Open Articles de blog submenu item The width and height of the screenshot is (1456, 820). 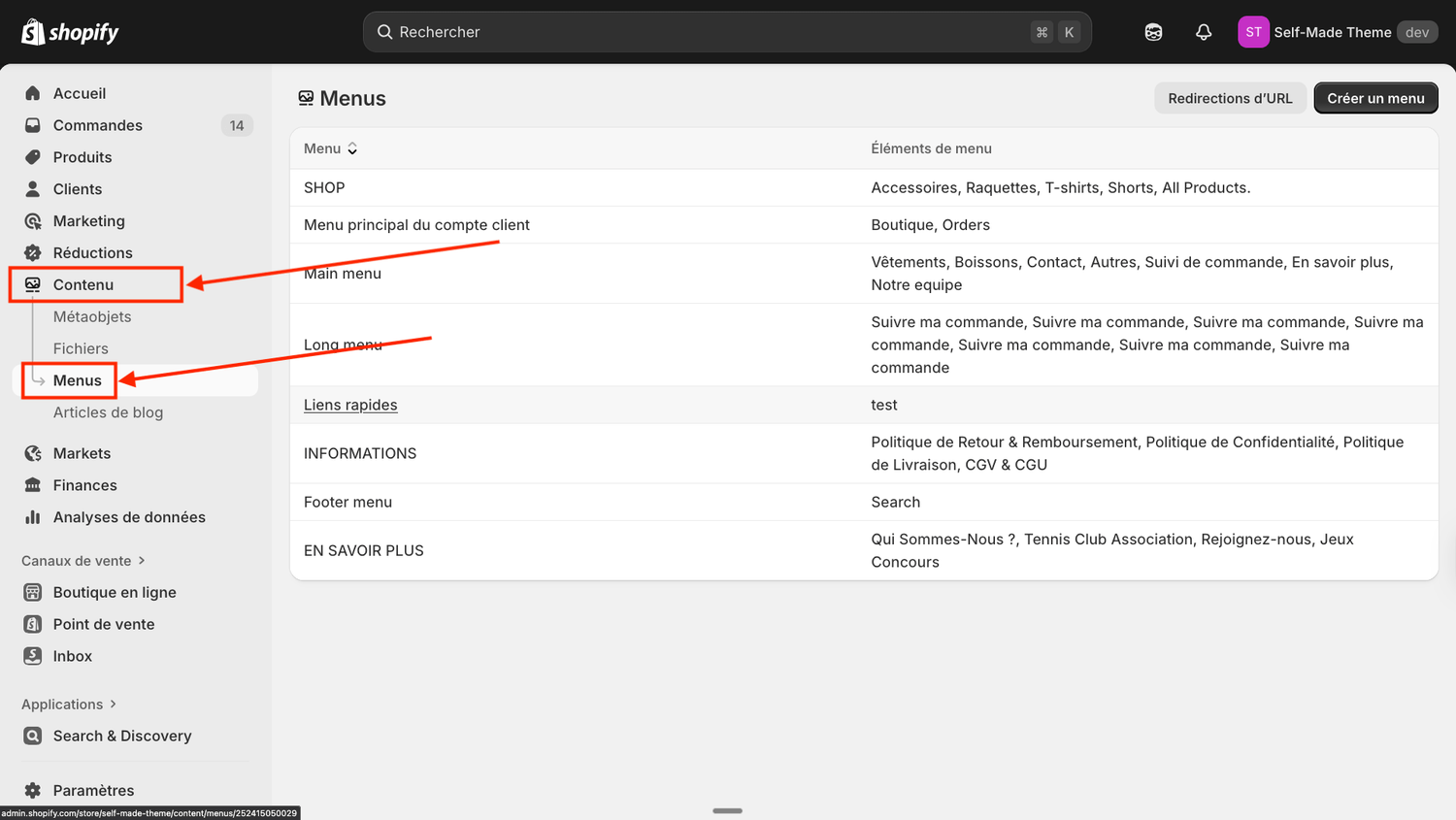(x=108, y=412)
